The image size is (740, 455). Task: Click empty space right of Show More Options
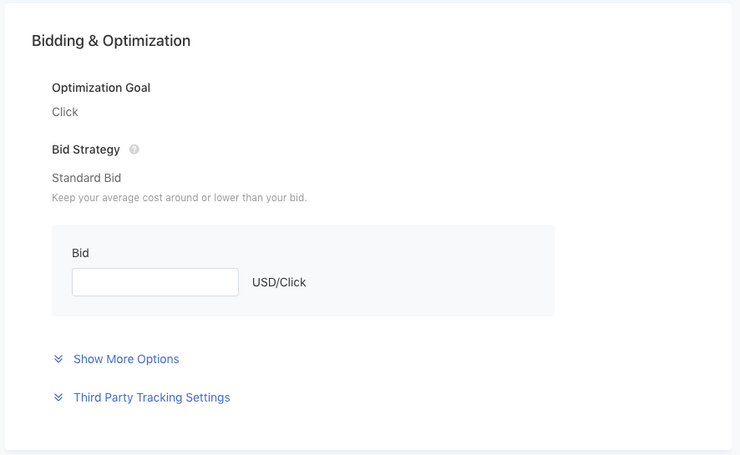pos(425,359)
